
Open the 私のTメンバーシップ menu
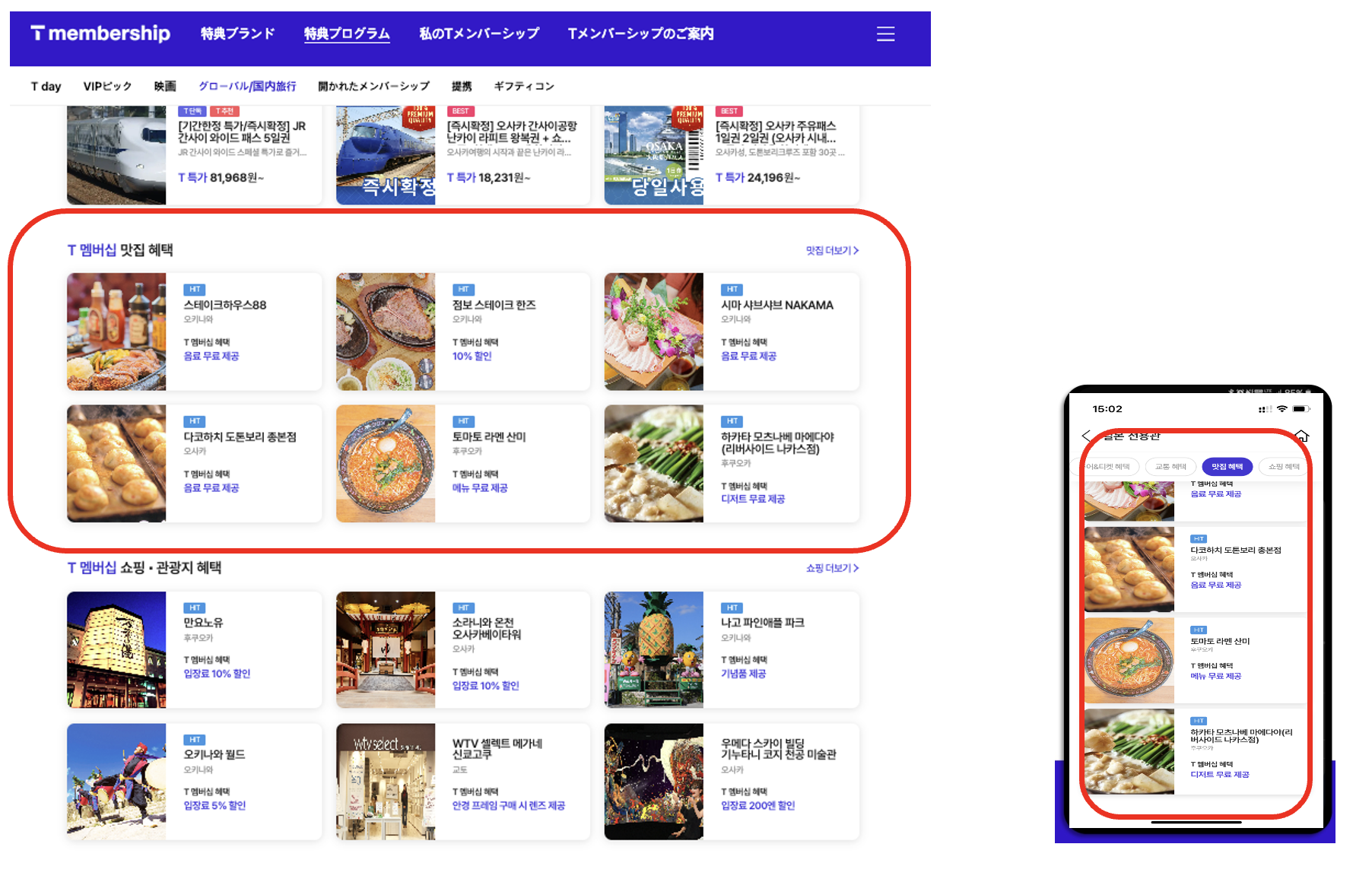coord(479,33)
